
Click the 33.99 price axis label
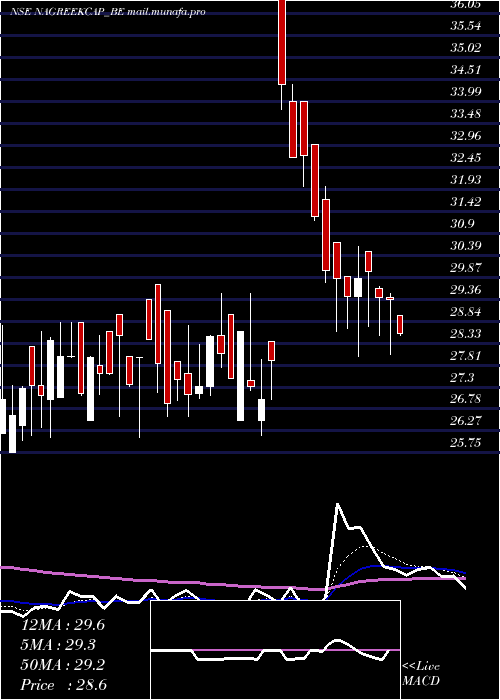click(x=465, y=92)
